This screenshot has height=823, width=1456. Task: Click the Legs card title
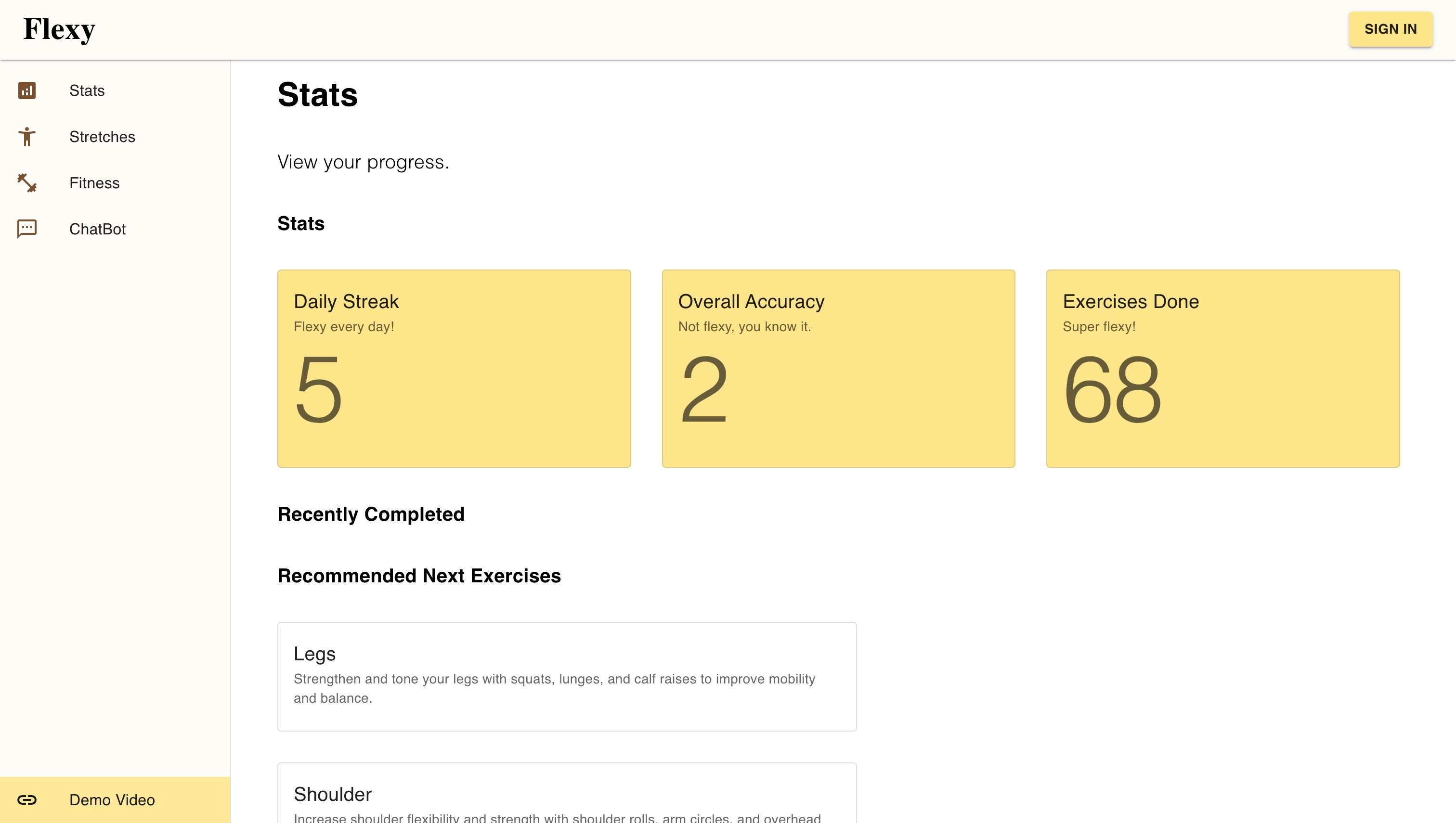314,654
